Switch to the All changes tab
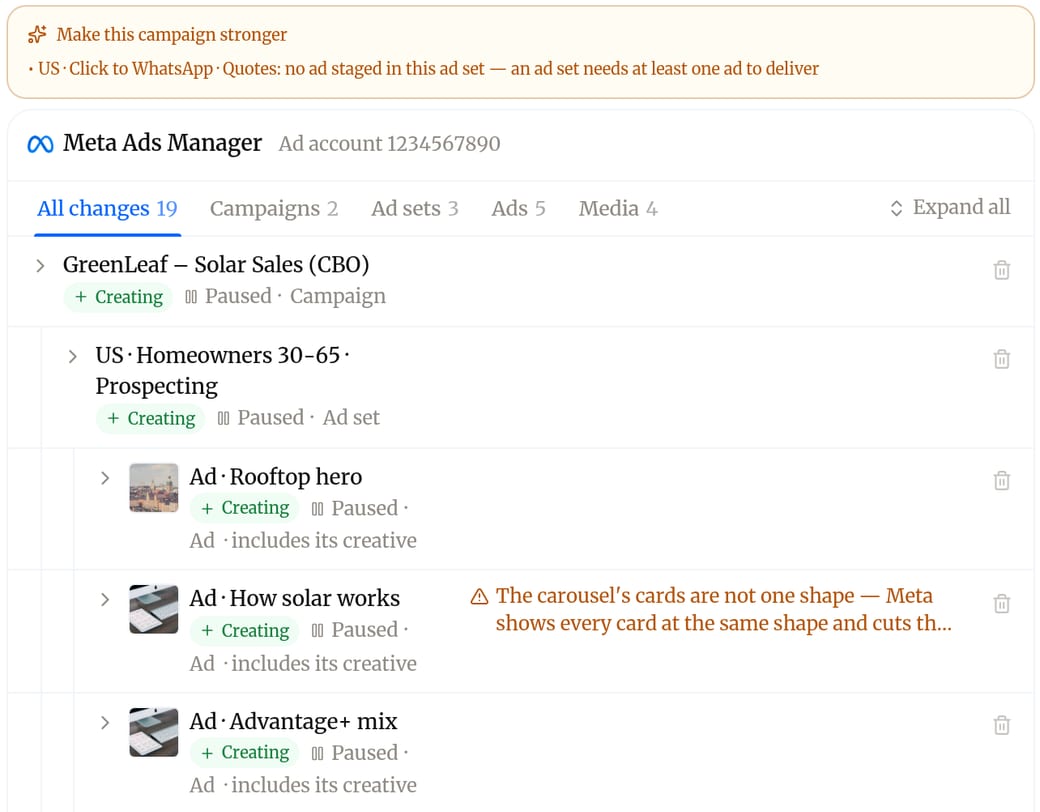Image resolution: width=1040 pixels, height=812 pixels. pos(107,208)
